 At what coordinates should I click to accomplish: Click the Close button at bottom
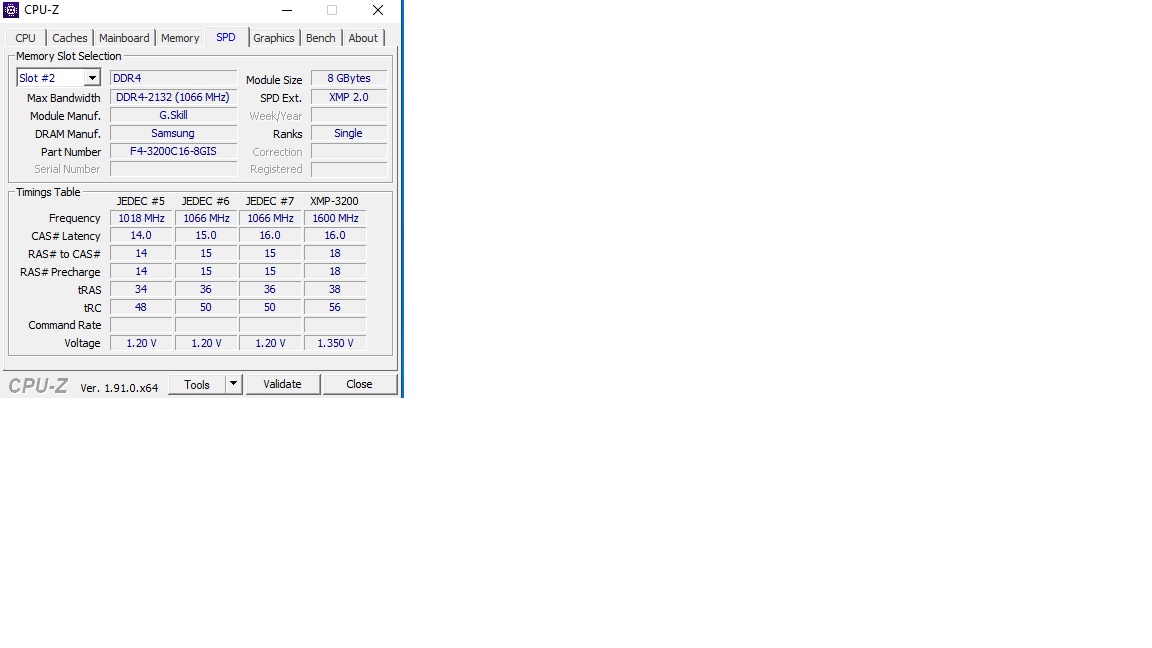(359, 384)
